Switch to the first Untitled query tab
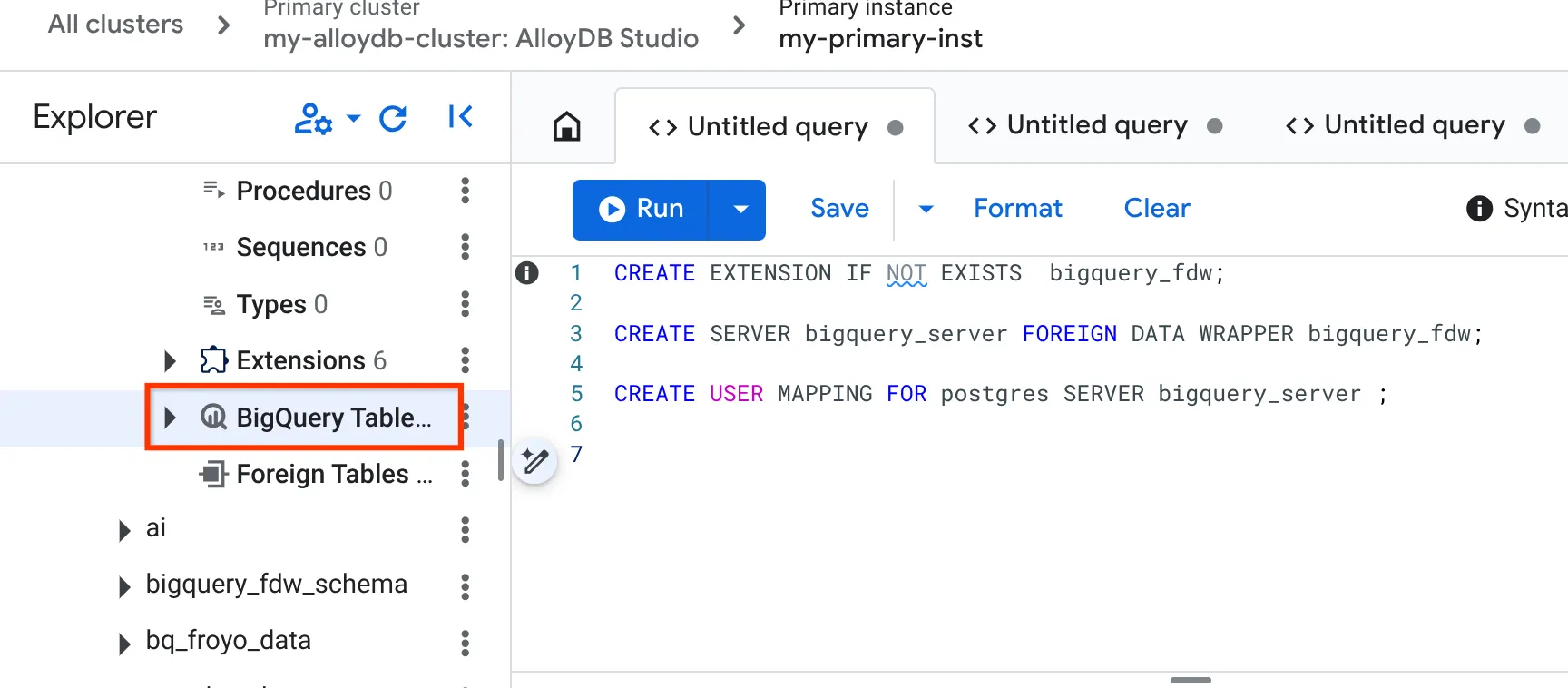 pyautogui.click(x=775, y=126)
